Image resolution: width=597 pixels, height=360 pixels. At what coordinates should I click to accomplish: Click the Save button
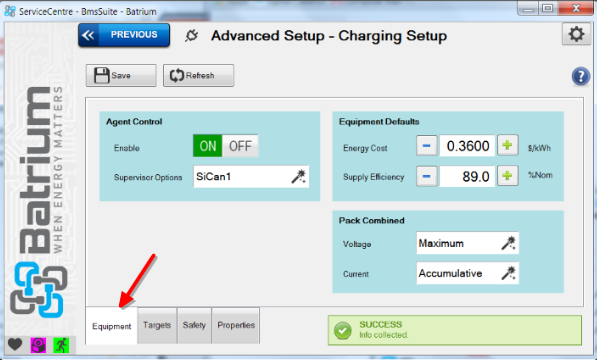tap(121, 75)
